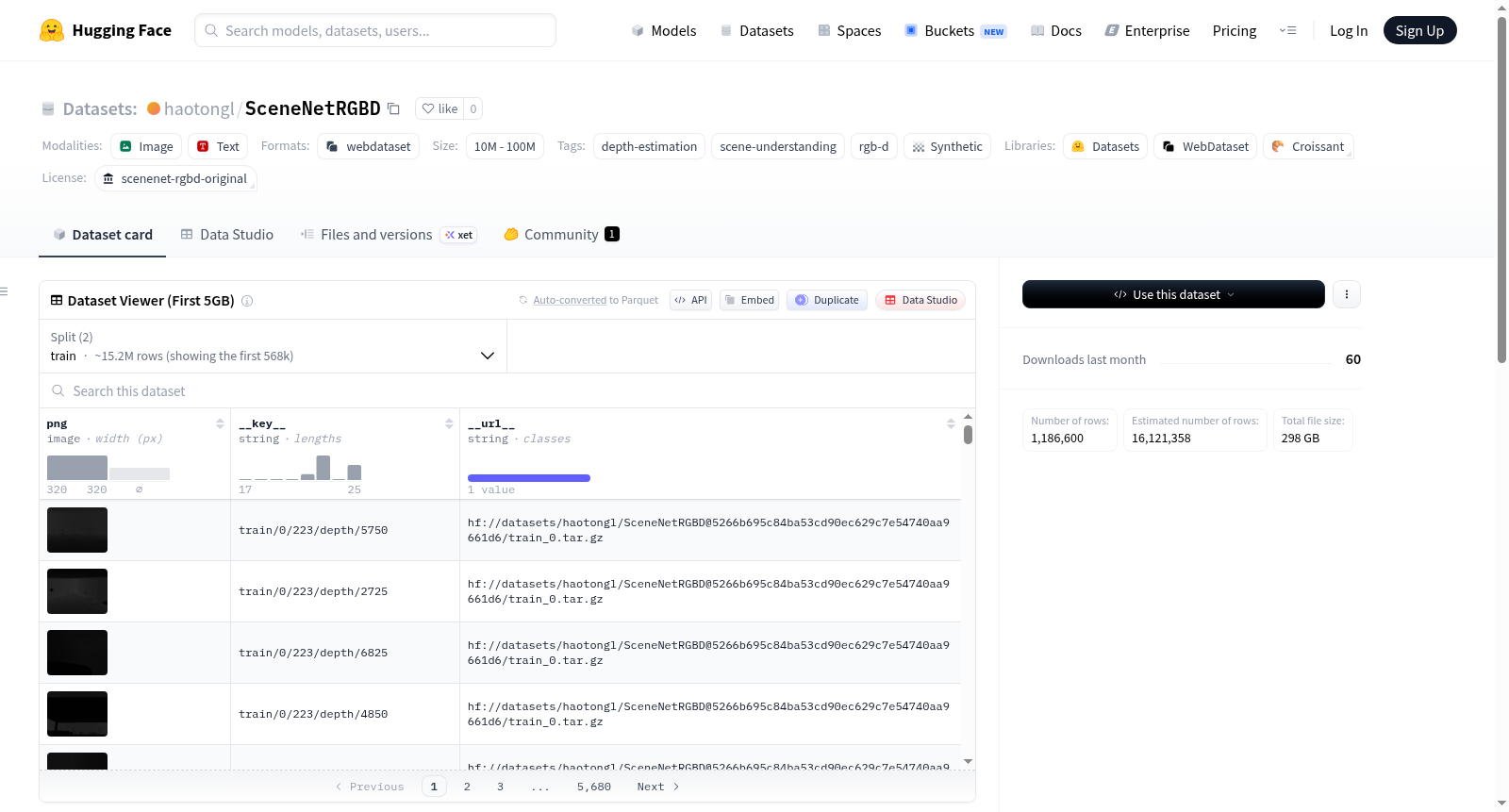Viewport: 1509px width, 812px height.
Task: Sort by the png column
Action: click(220, 423)
